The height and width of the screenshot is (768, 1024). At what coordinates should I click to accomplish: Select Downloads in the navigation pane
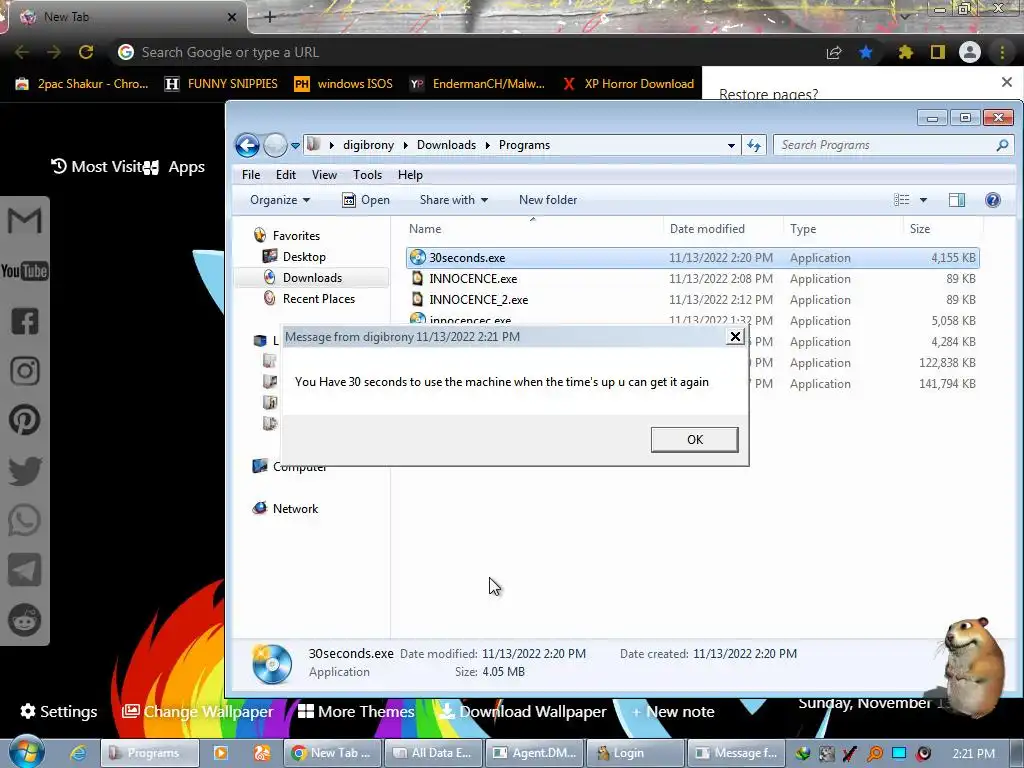(312, 278)
